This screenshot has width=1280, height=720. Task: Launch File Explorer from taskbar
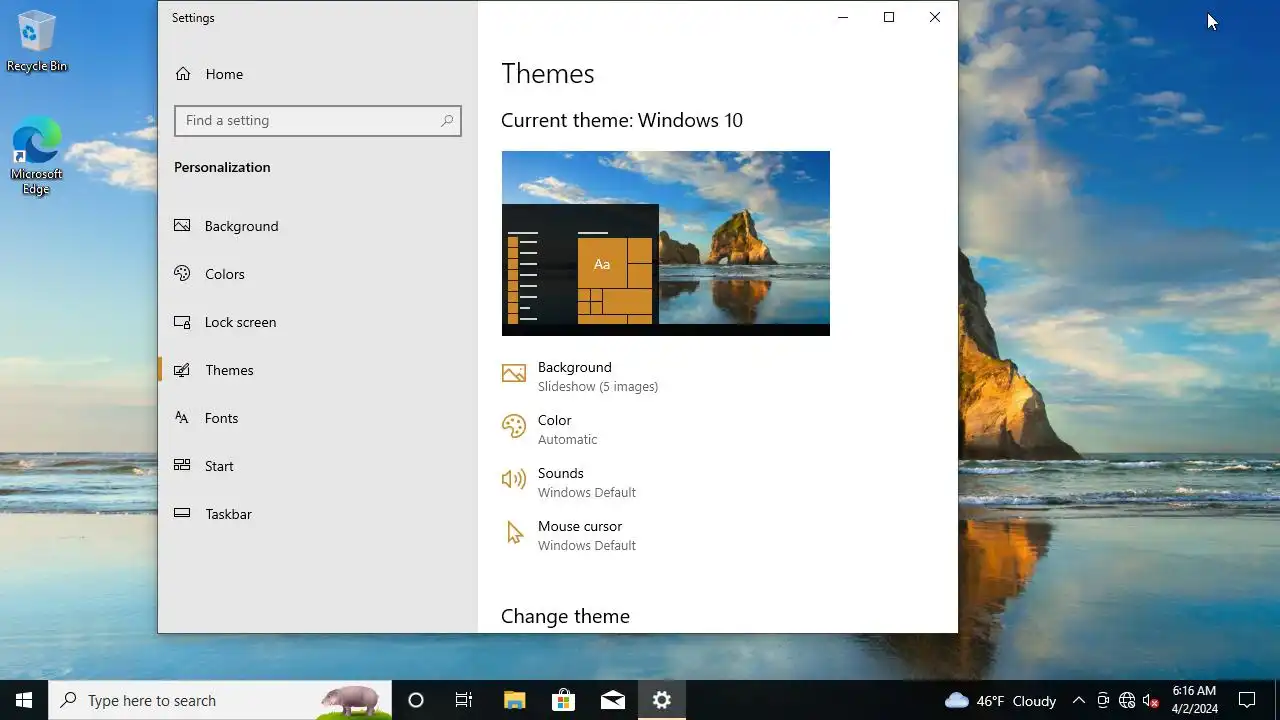pos(514,700)
